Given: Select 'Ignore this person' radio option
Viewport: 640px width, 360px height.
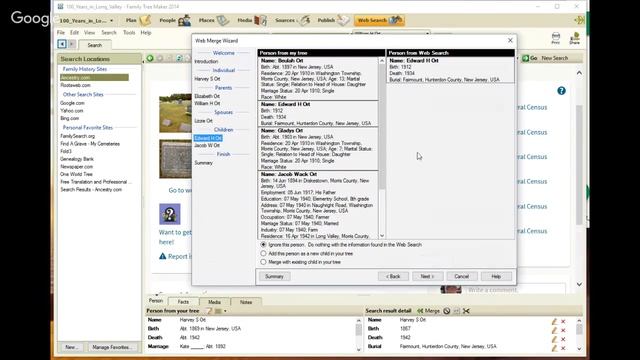Looking at the screenshot, I should (x=263, y=244).
